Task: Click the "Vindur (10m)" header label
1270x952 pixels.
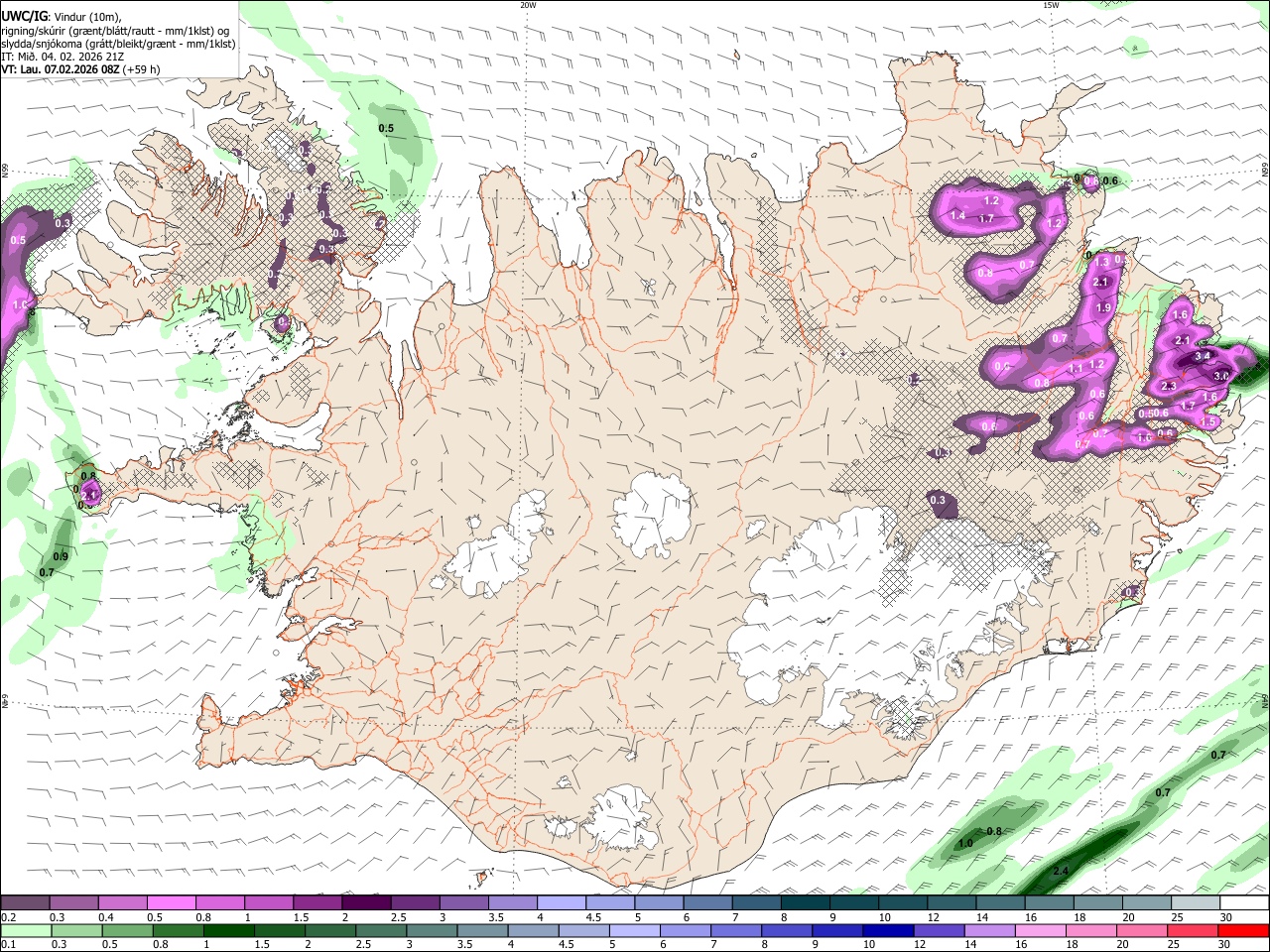Action: (x=86, y=17)
